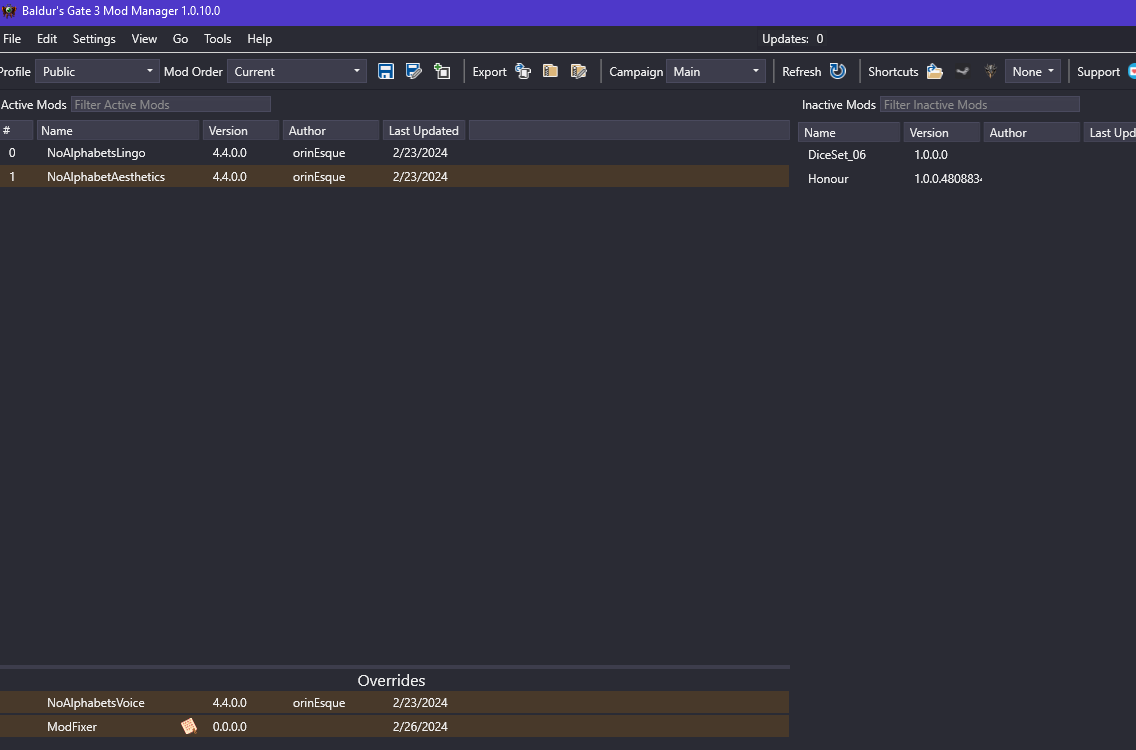1136x750 pixels.
Task: Open the Profile dropdown showing Public
Action: (97, 71)
